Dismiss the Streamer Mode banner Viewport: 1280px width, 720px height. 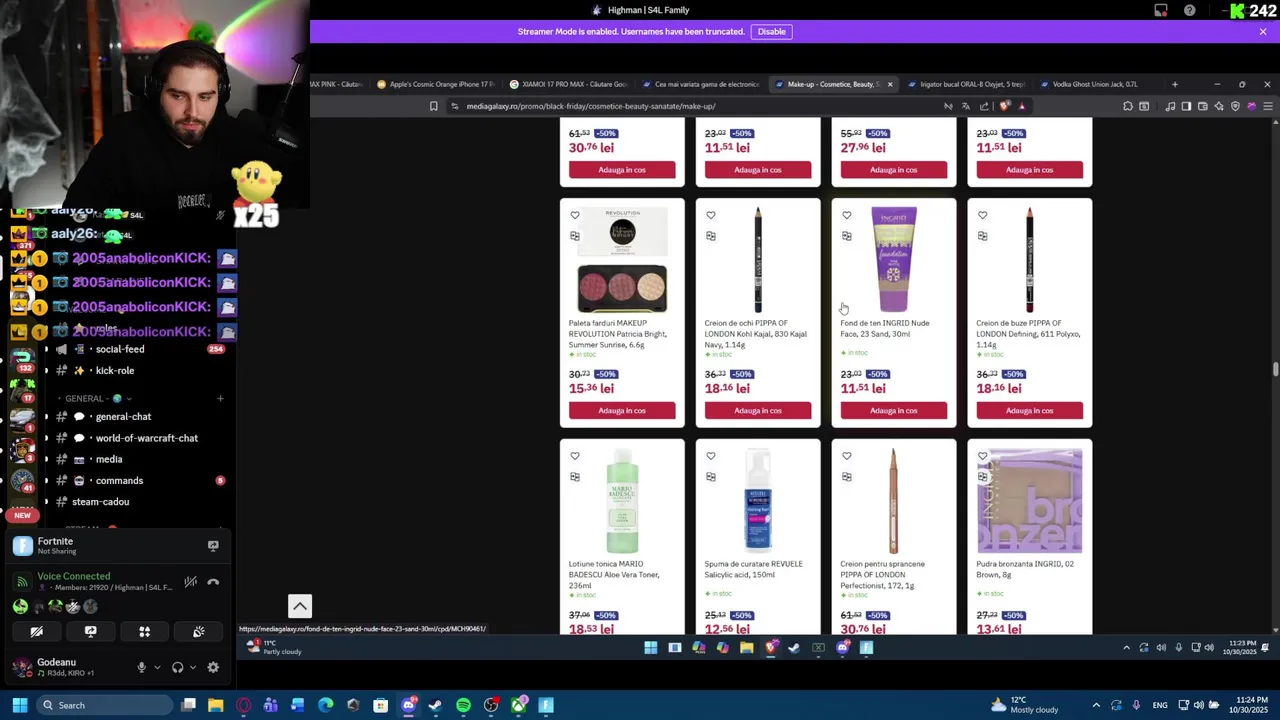(1263, 31)
